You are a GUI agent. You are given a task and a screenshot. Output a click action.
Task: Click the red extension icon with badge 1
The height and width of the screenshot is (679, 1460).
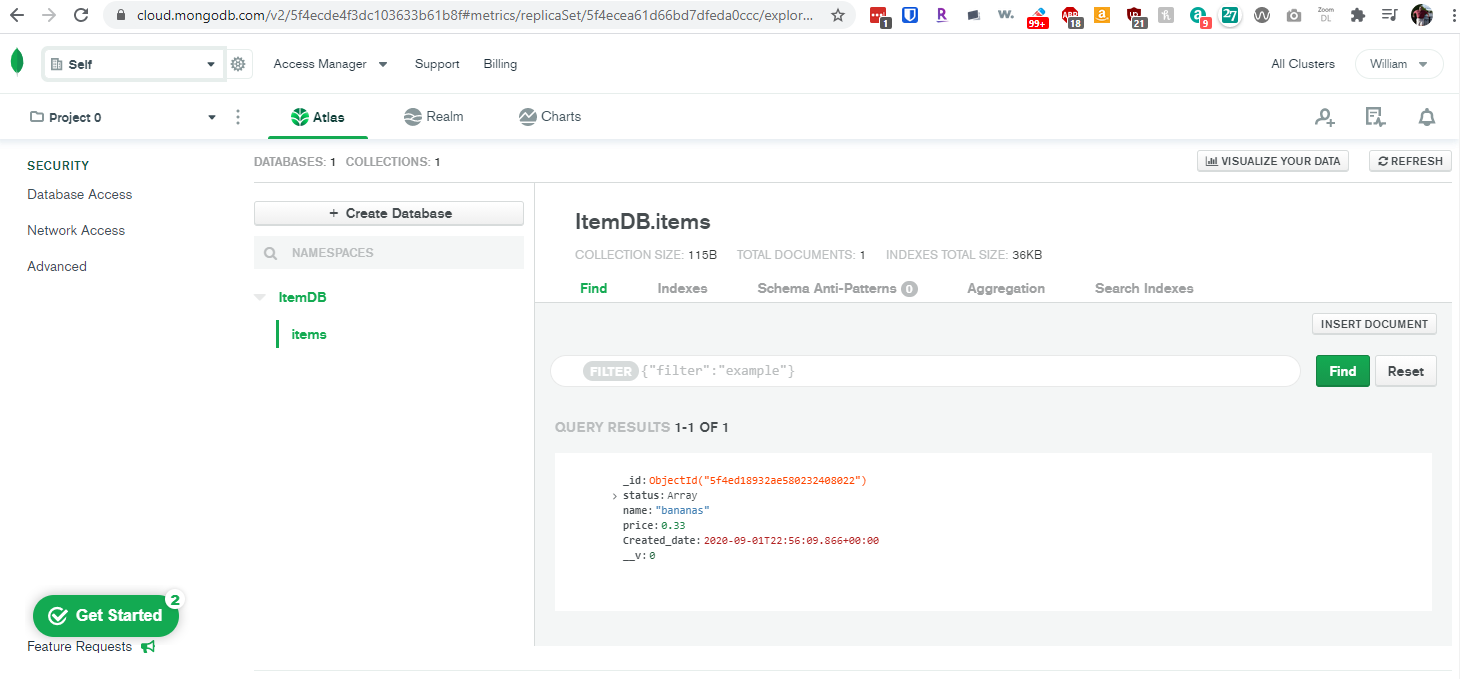[878, 16]
